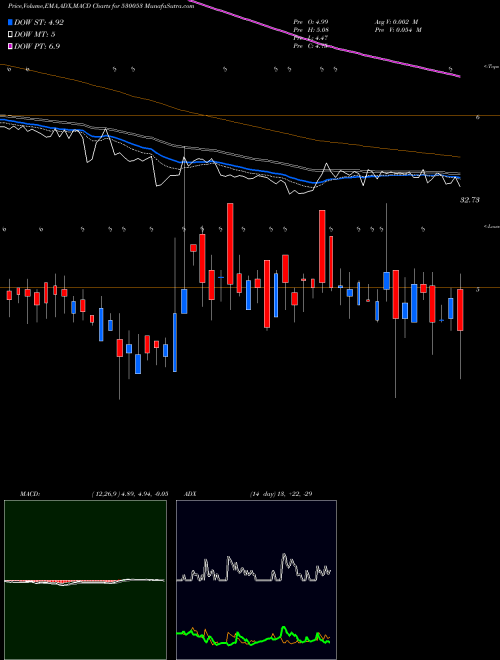Select the 'DOW ST: 4.92' legend label

[x=39, y=22]
